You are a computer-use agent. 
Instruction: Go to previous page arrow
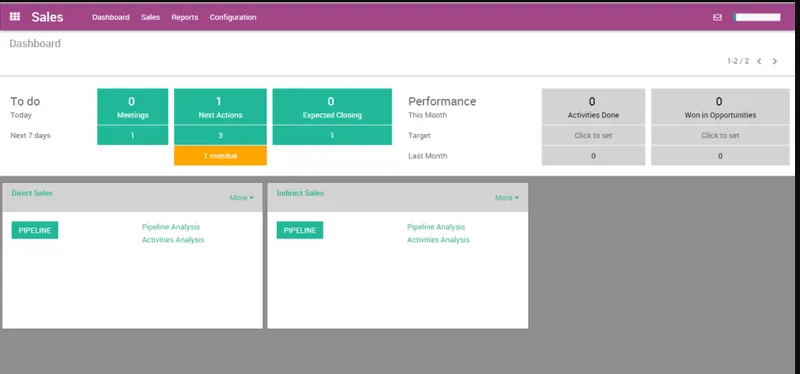(759, 61)
